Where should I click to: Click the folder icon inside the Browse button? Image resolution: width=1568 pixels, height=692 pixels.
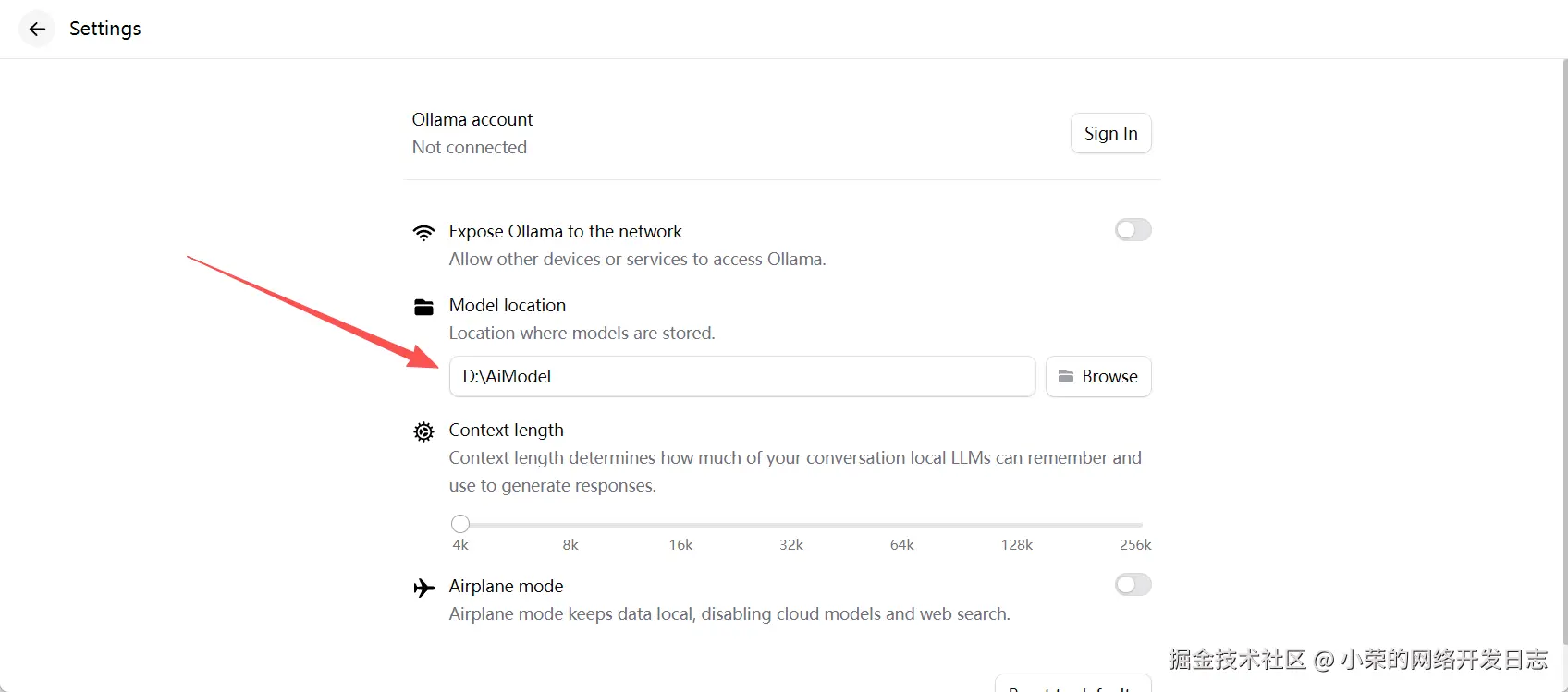click(1066, 376)
